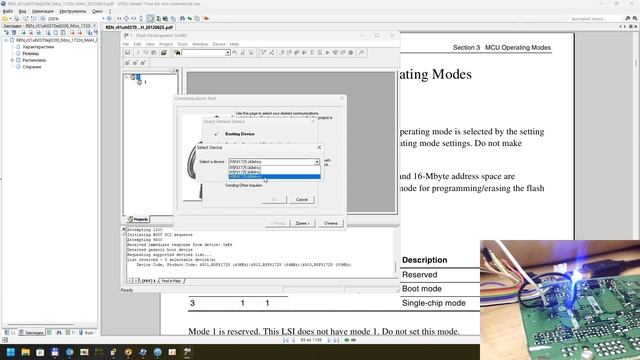Close the bookmarks panel with its X
Viewport: 640px width, 360px height.
(94, 26)
